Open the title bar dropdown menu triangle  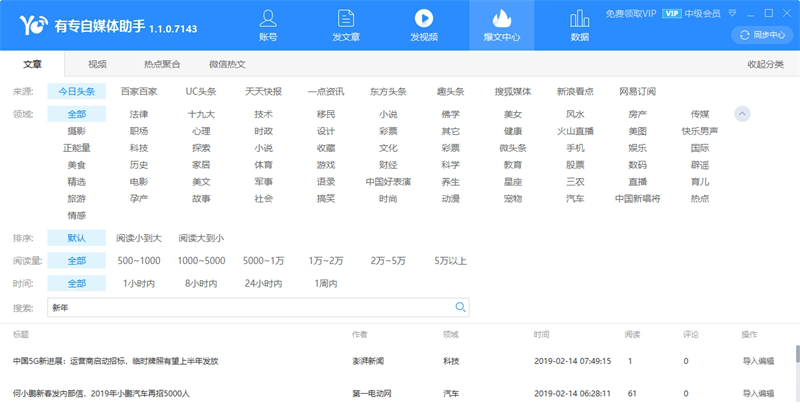(732, 13)
